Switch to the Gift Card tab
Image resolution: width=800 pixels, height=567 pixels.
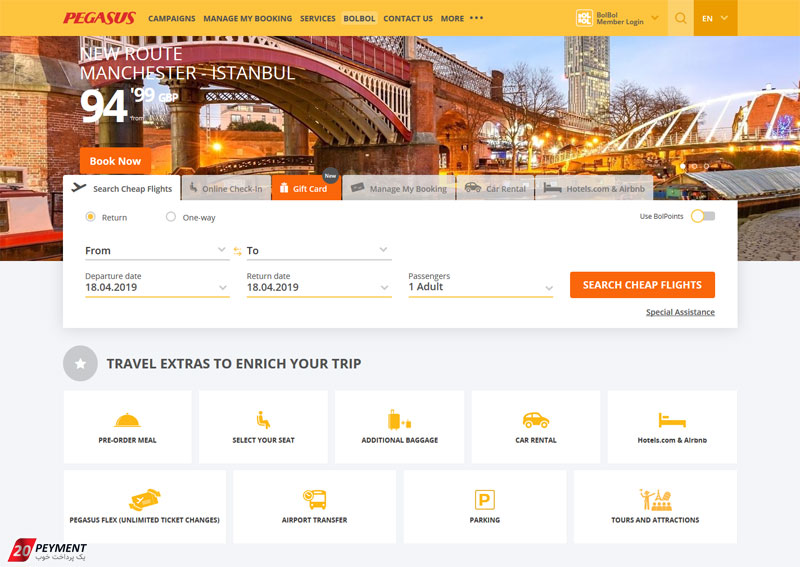(306, 188)
